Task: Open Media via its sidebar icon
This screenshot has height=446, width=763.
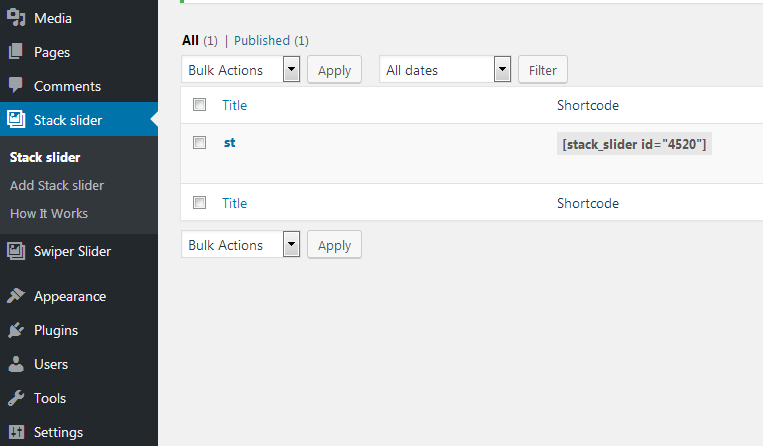Action: tap(16, 18)
